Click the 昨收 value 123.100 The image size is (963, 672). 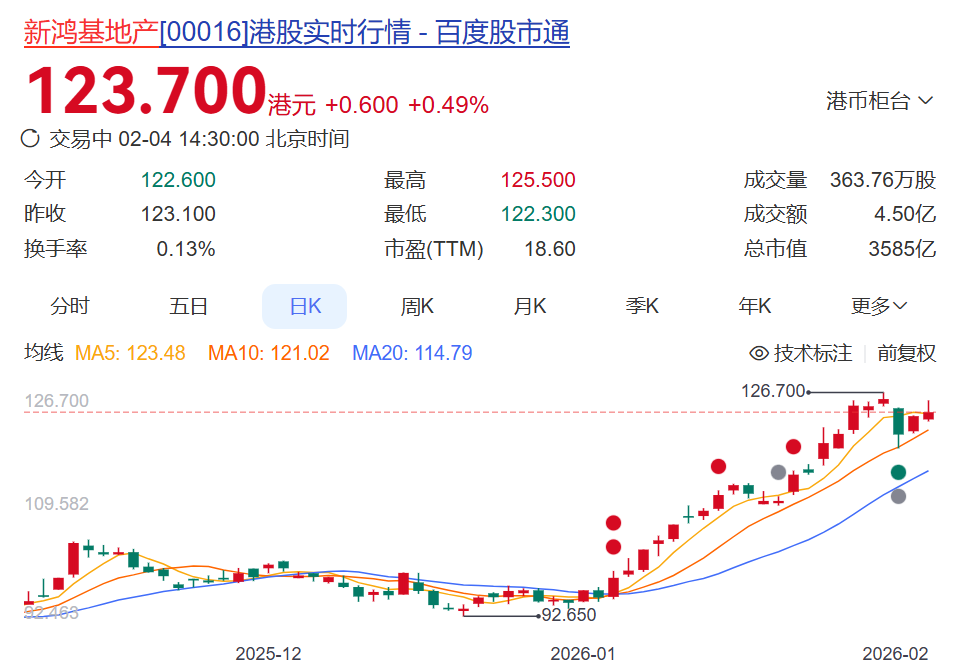click(x=178, y=214)
